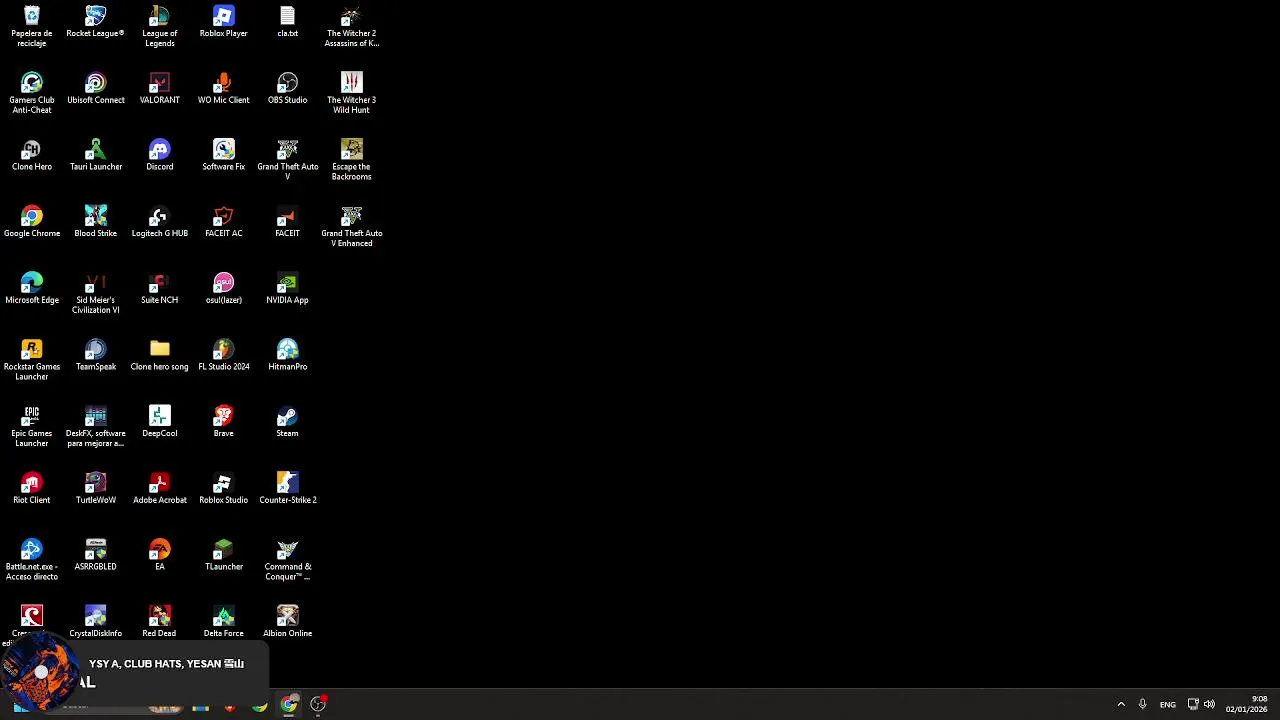Viewport: 1280px width, 720px height.
Task: Click the TurtleWoW desktop shortcut
Action: pyautogui.click(x=96, y=489)
